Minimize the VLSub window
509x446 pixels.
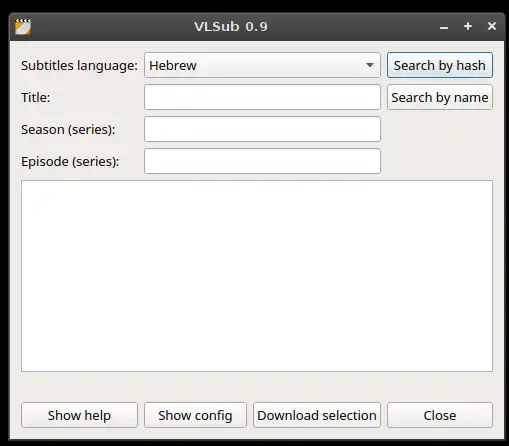tap(444, 27)
